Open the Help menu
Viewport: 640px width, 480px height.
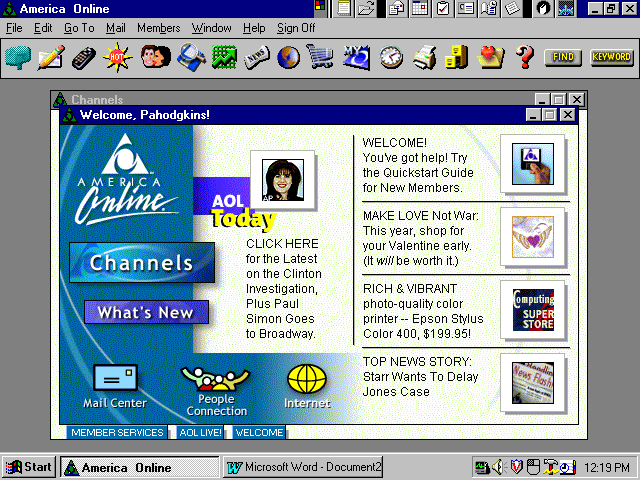(254, 28)
